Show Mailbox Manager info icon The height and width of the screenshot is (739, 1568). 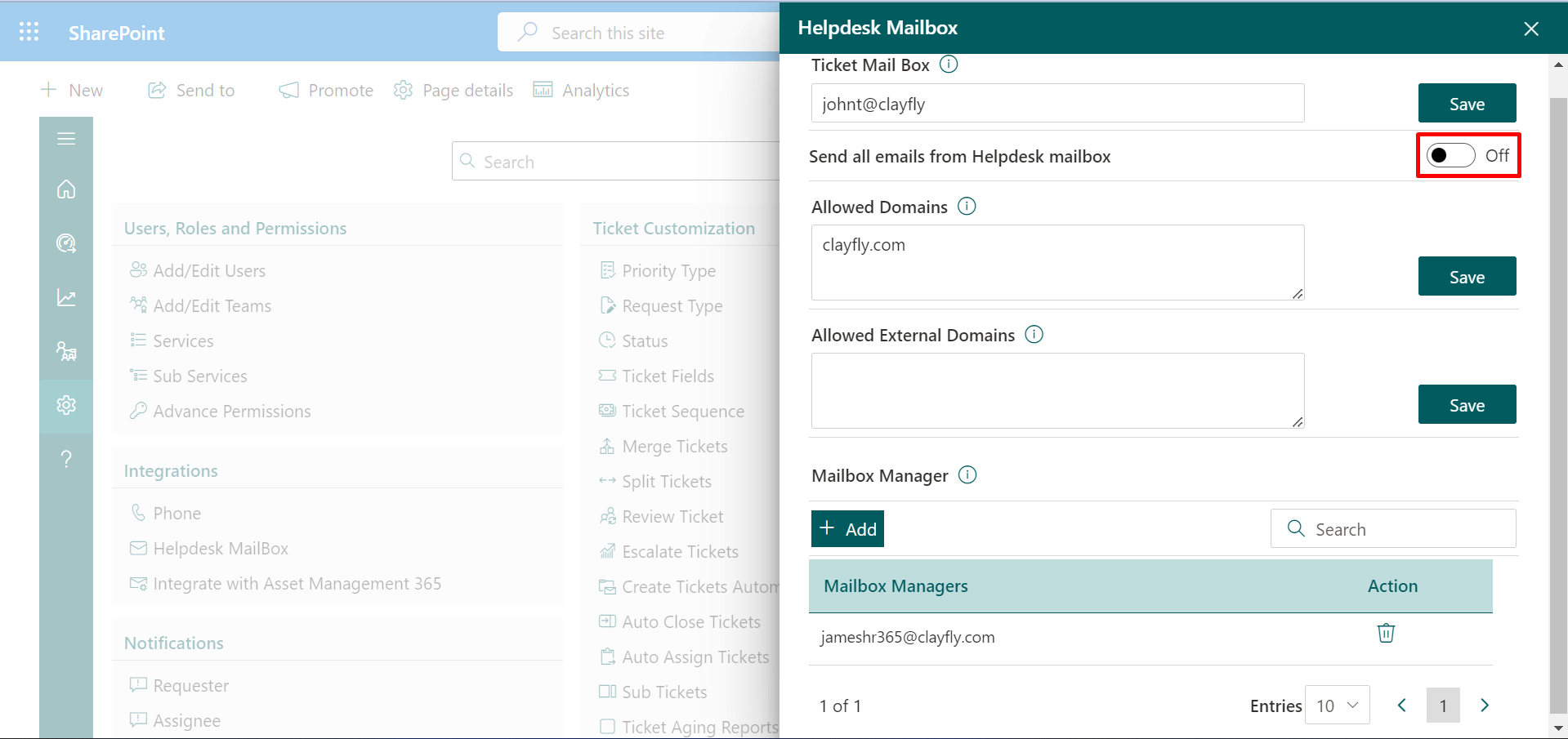967,474
